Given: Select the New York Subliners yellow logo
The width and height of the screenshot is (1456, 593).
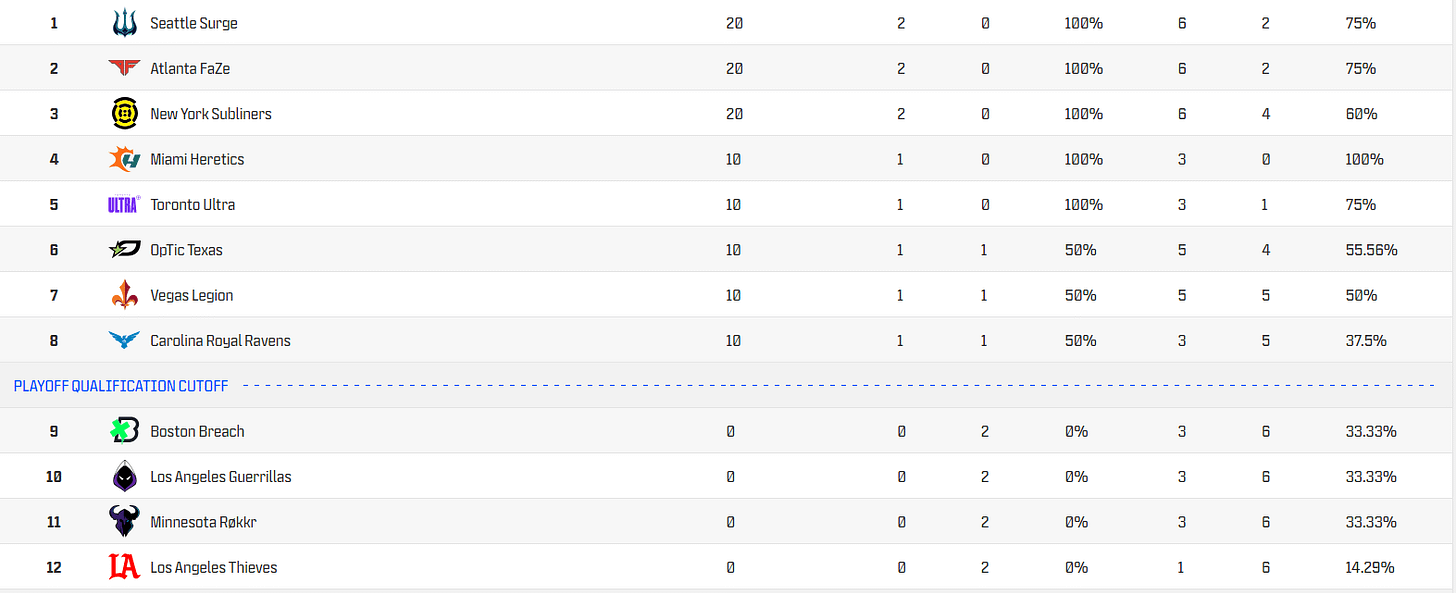Looking at the screenshot, I should point(124,113).
